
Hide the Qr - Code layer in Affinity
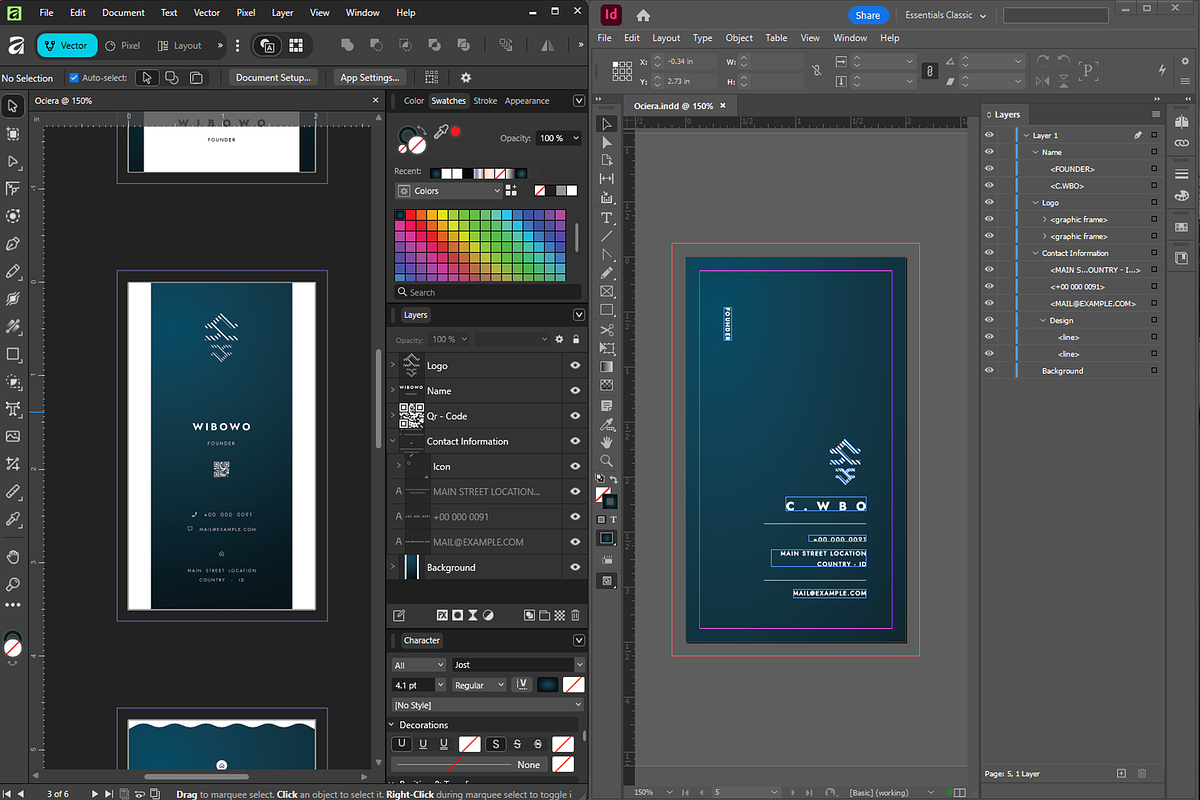click(575, 416)
